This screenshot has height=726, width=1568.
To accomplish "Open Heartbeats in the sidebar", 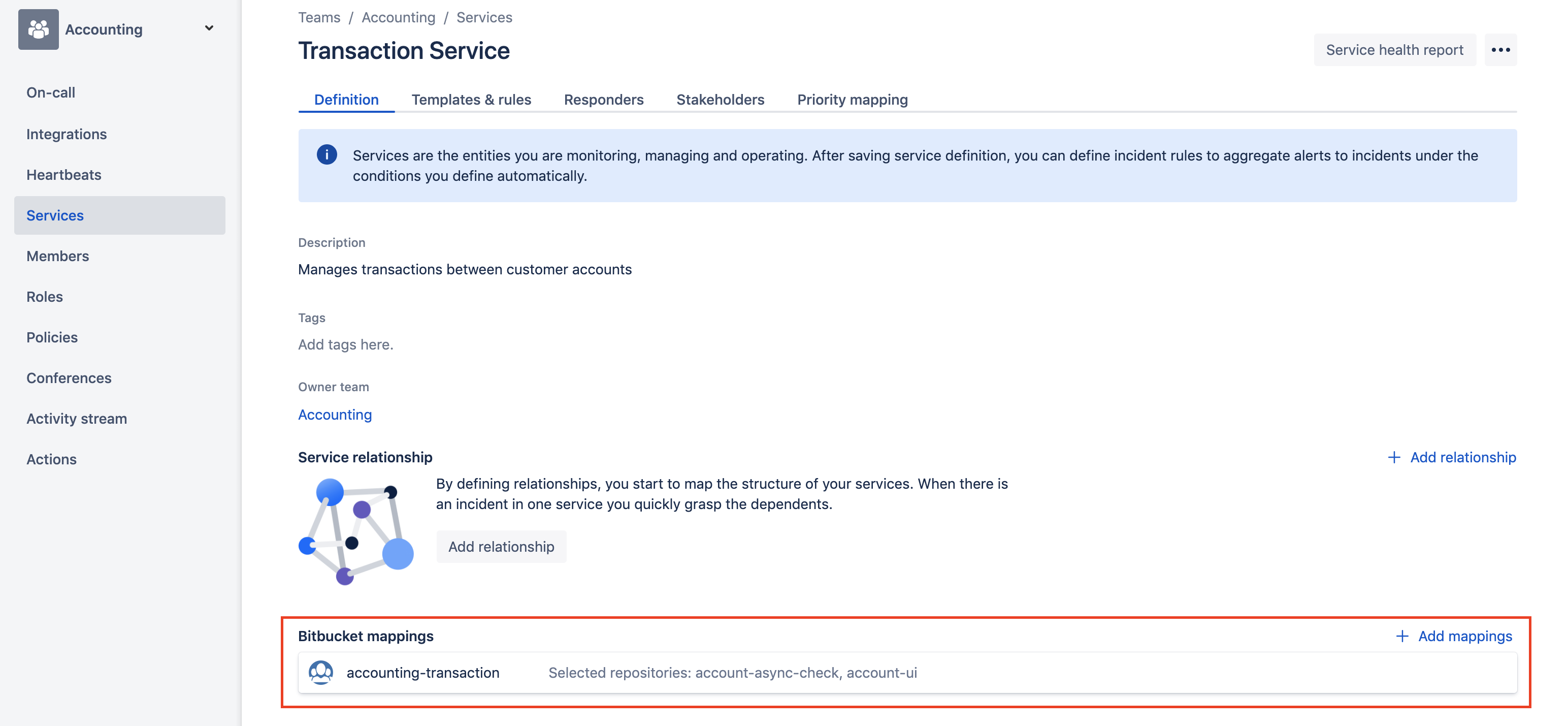I will tap(64, 175).
